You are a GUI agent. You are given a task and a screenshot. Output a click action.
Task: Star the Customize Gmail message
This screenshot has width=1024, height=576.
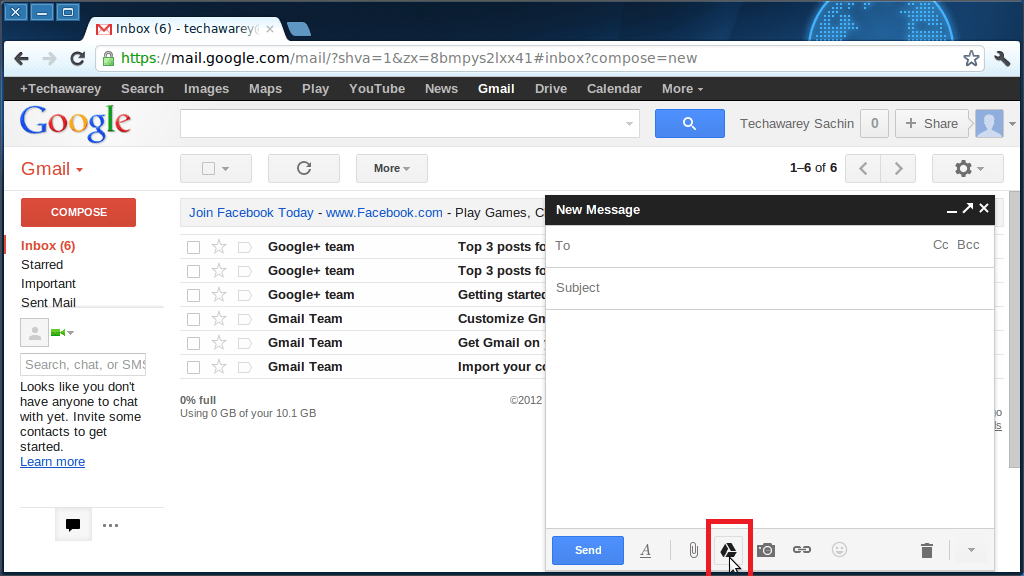pos(219,319)
